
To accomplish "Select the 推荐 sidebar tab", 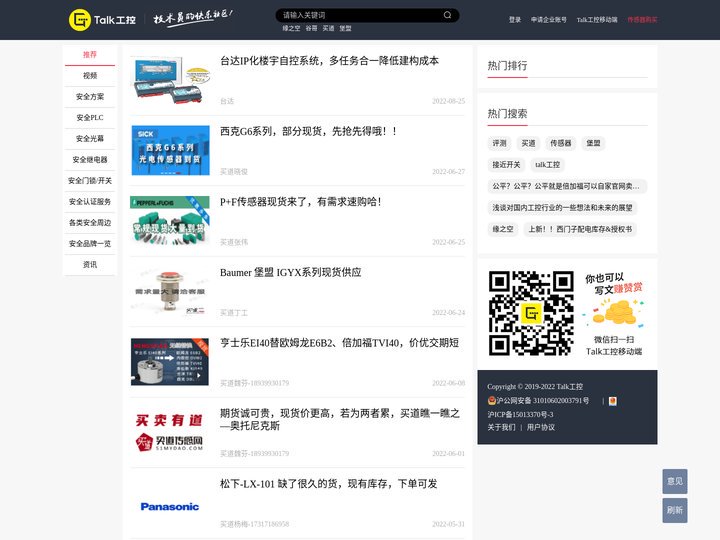I will [90, 55].
